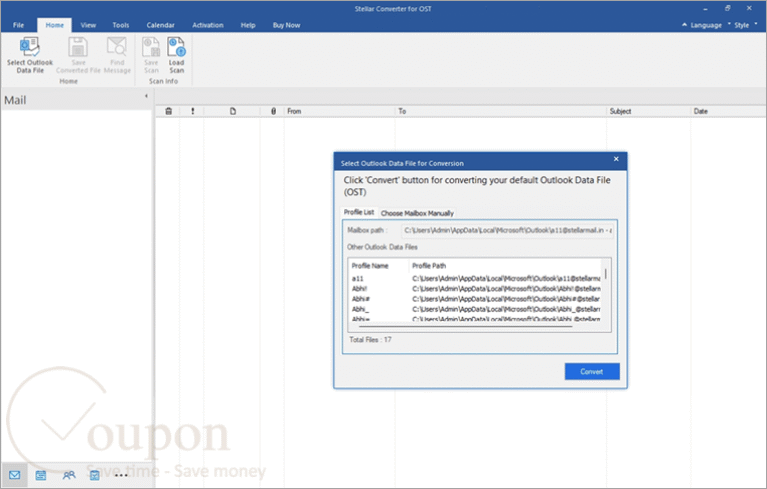Select the Abhi# profile row
The width and height of the screenshot is (767, 489).
pos(475,299)
